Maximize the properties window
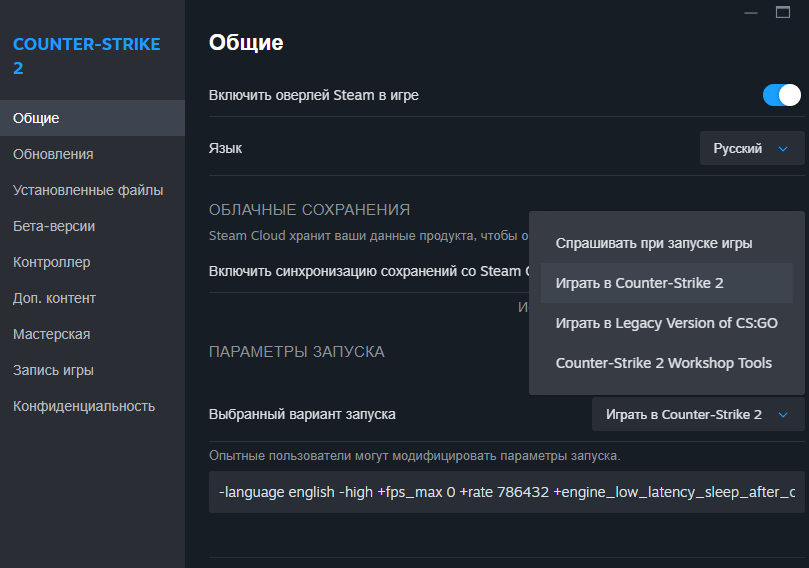The image size is (809, 568). pyautogui.click(x=783, y=12)
